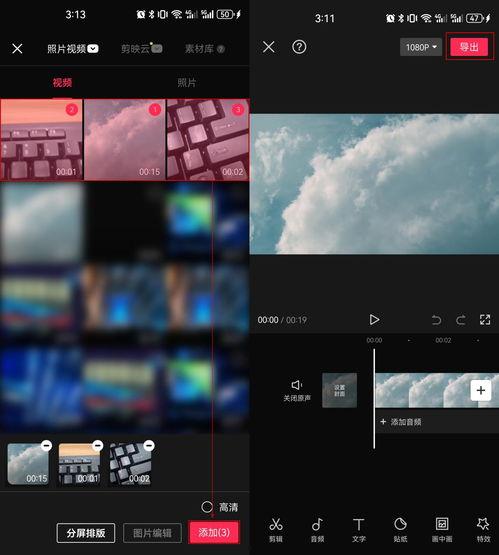Screen dimensions: 499x555
Task: Open the 剪辑 scissors tool
Action: click(x=276, y=530)
